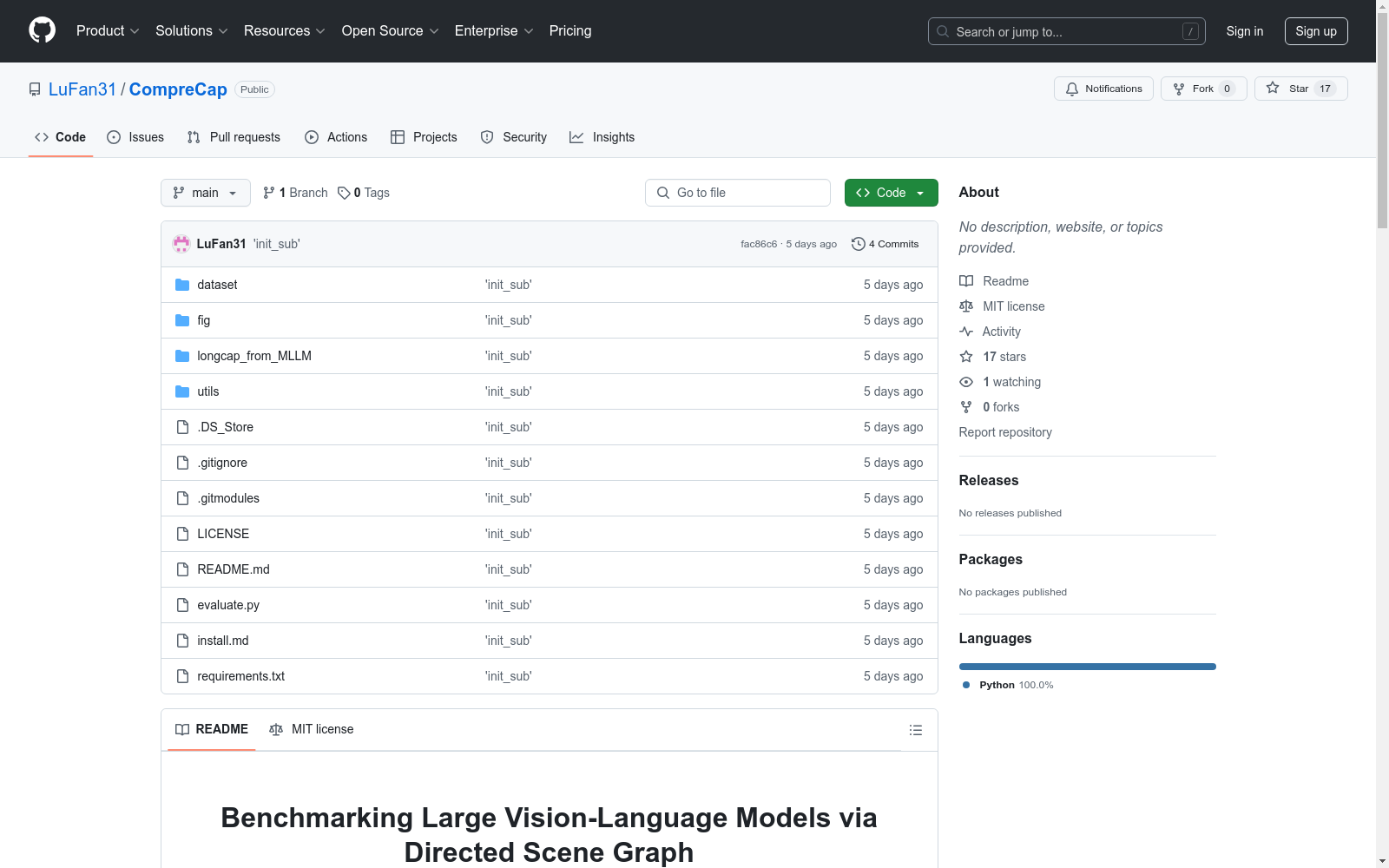
Task: Select the MIT license tab below file list
Action: tap(312, 729)
